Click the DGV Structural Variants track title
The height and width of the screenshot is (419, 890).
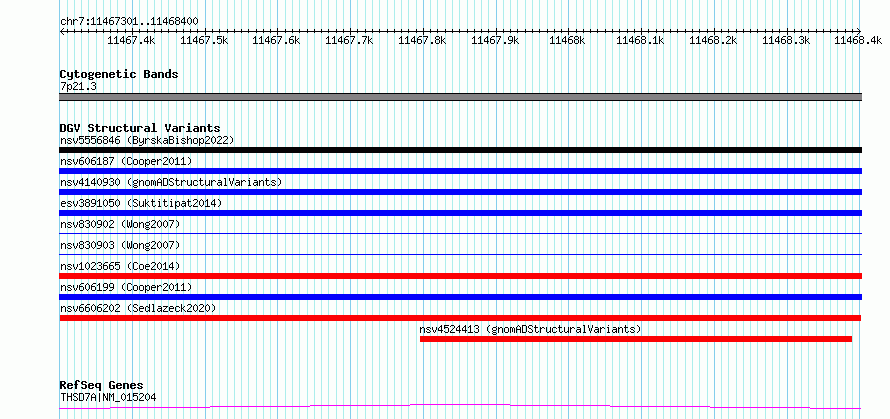(x=140, y=128)
